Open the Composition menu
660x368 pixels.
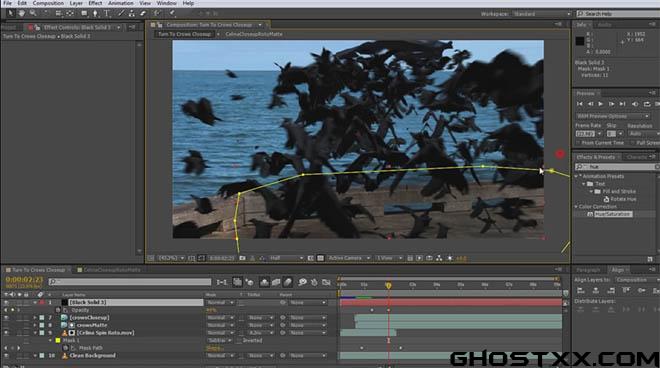tap(48, 3)
